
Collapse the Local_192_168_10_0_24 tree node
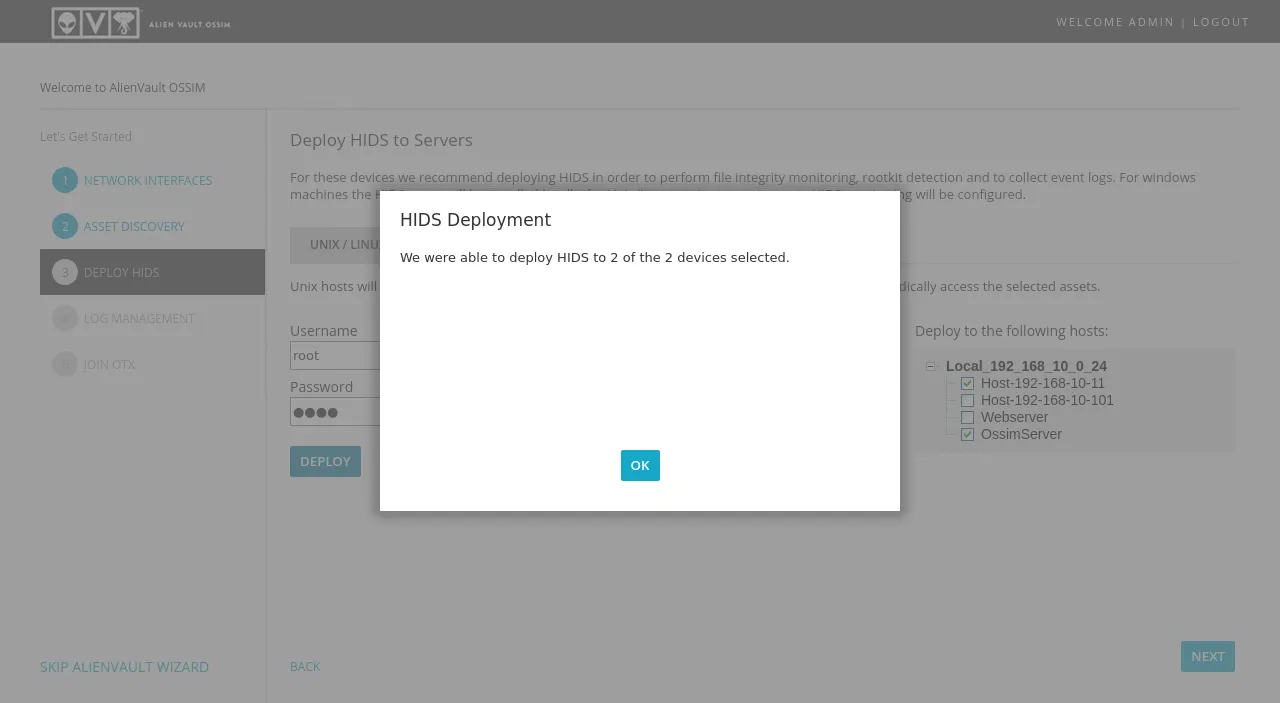931,366
